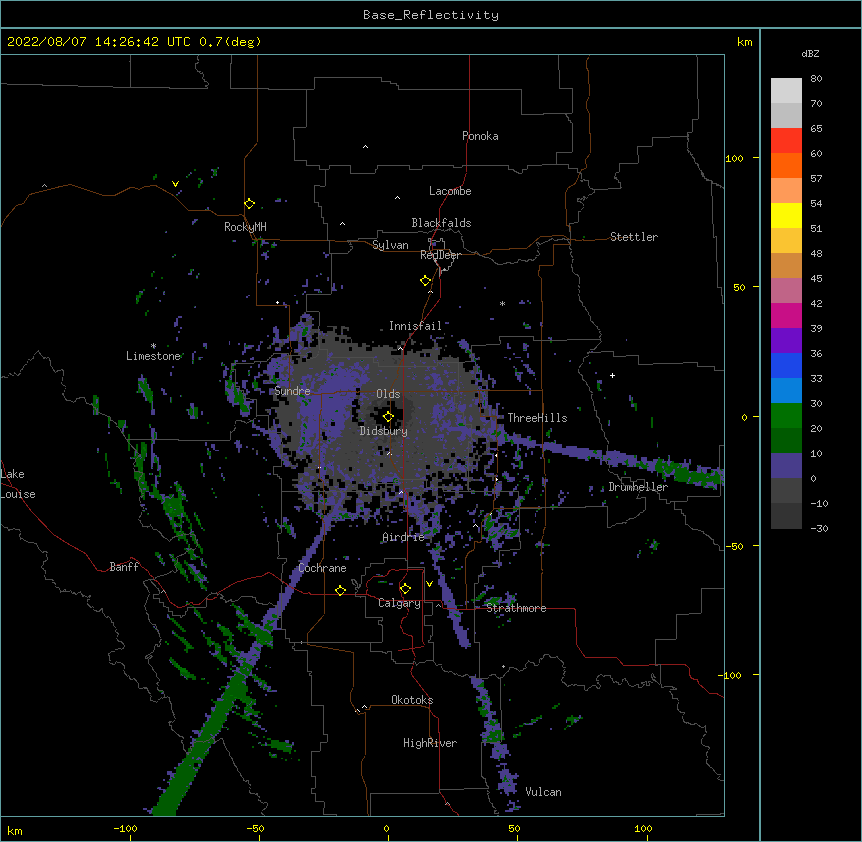Screen dimensions: 862x842
Task: Click the Cochrane town label
Action: (x=323, y=568)
